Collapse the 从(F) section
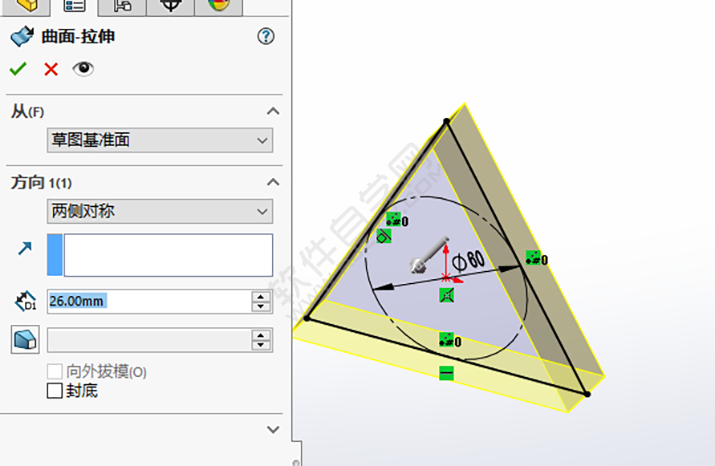 coord(273,111)
